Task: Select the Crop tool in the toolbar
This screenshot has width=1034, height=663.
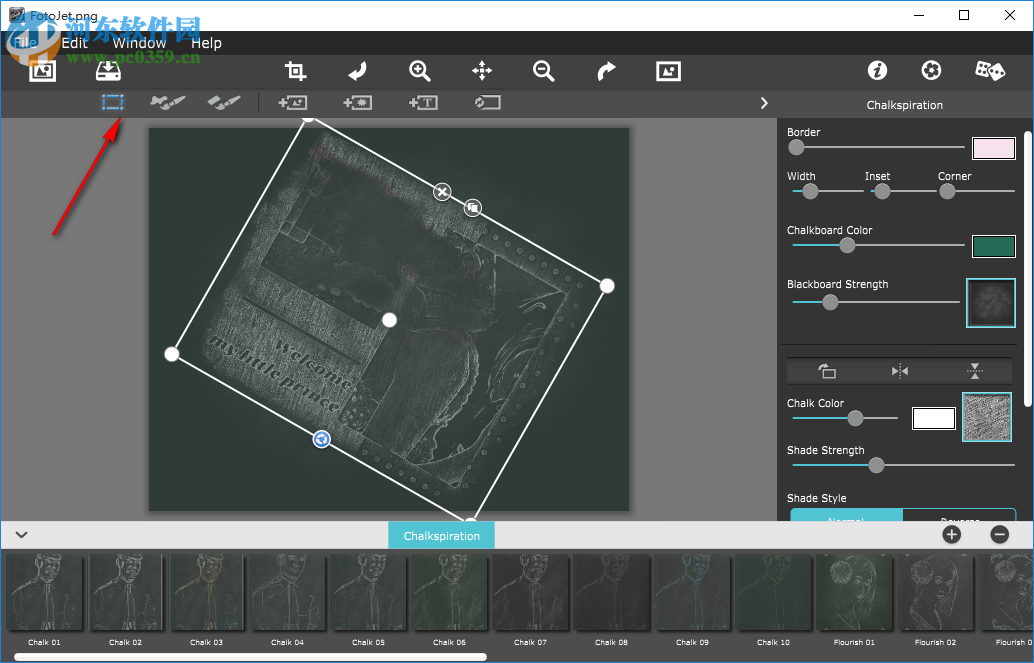Action: coord(295,71)
